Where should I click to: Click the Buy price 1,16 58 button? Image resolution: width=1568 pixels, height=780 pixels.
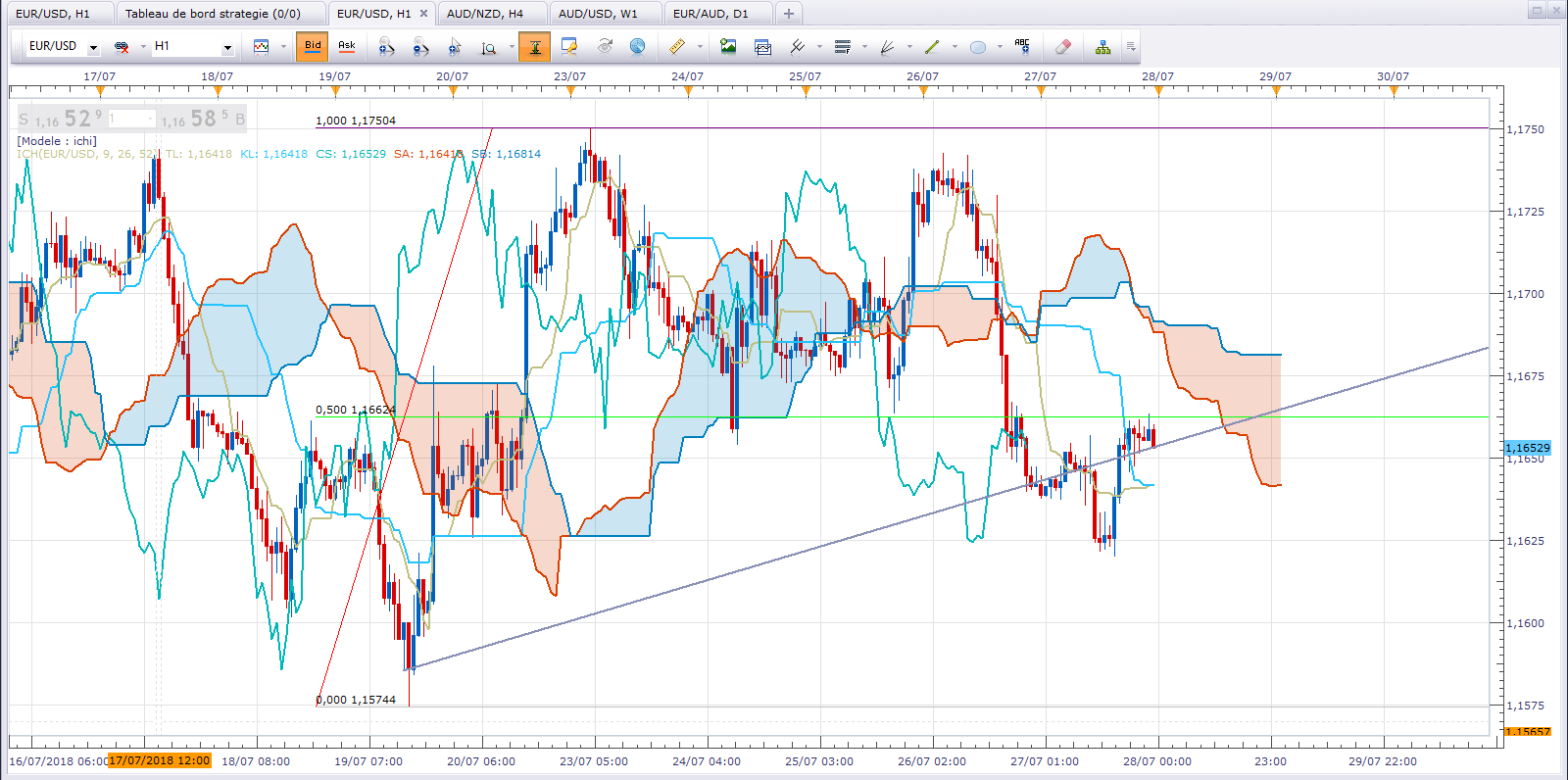[x=203, y=119]
